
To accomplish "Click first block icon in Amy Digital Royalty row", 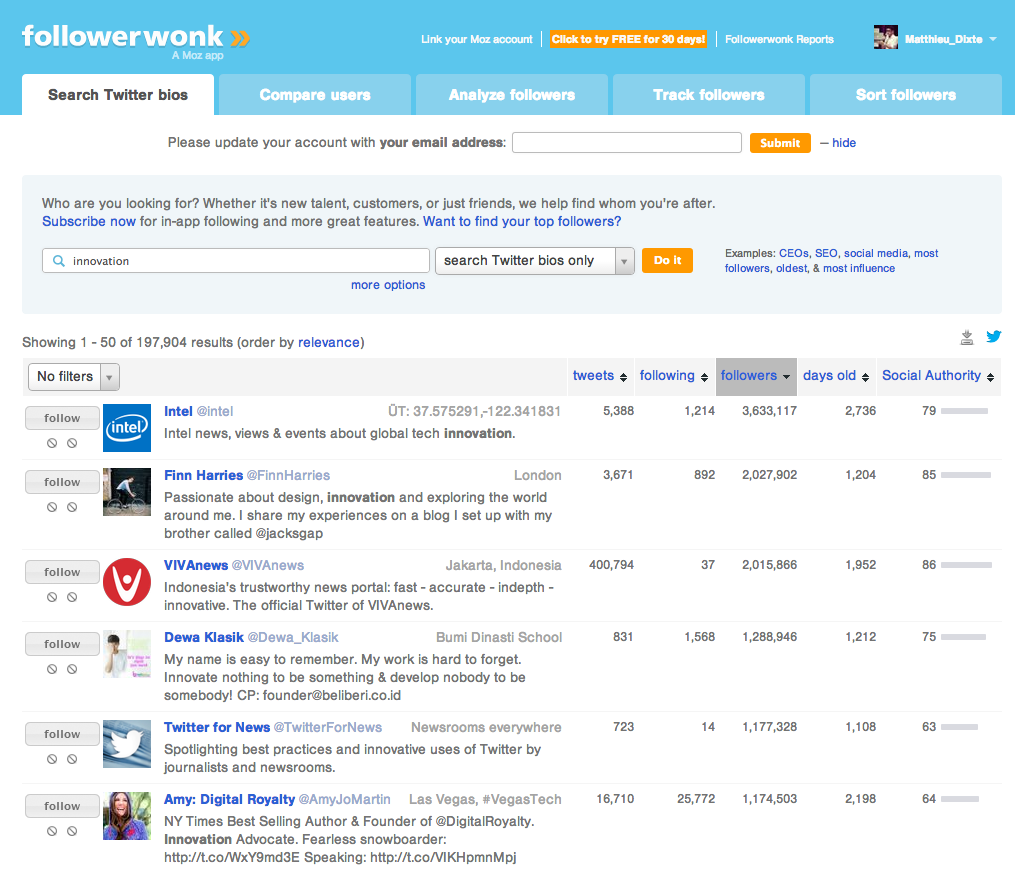I will [x=52, y=831].
